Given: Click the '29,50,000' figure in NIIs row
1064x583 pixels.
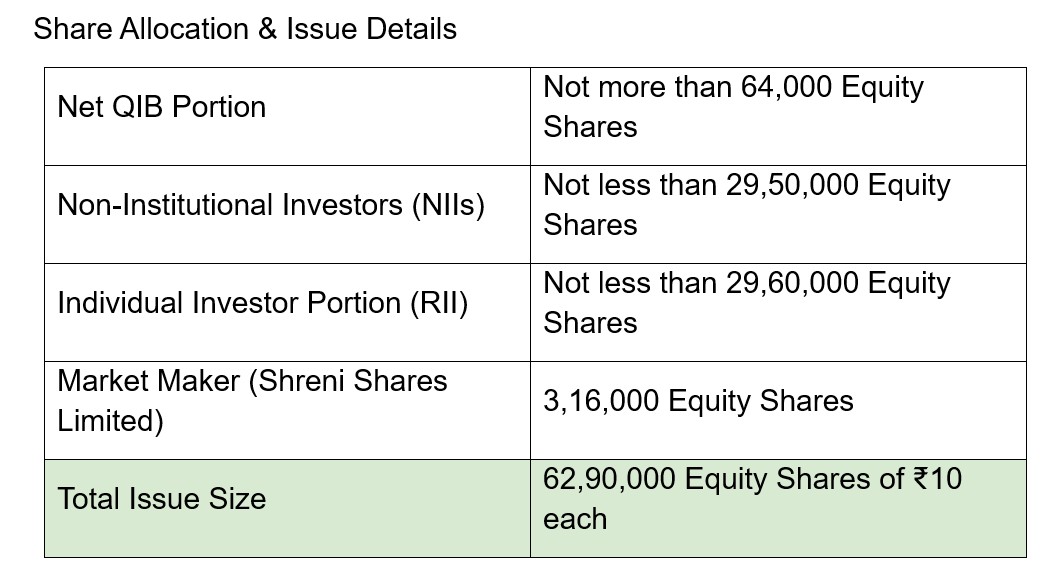Looking at the screenshot, I should pyautogui.click(x=792, y=185).
